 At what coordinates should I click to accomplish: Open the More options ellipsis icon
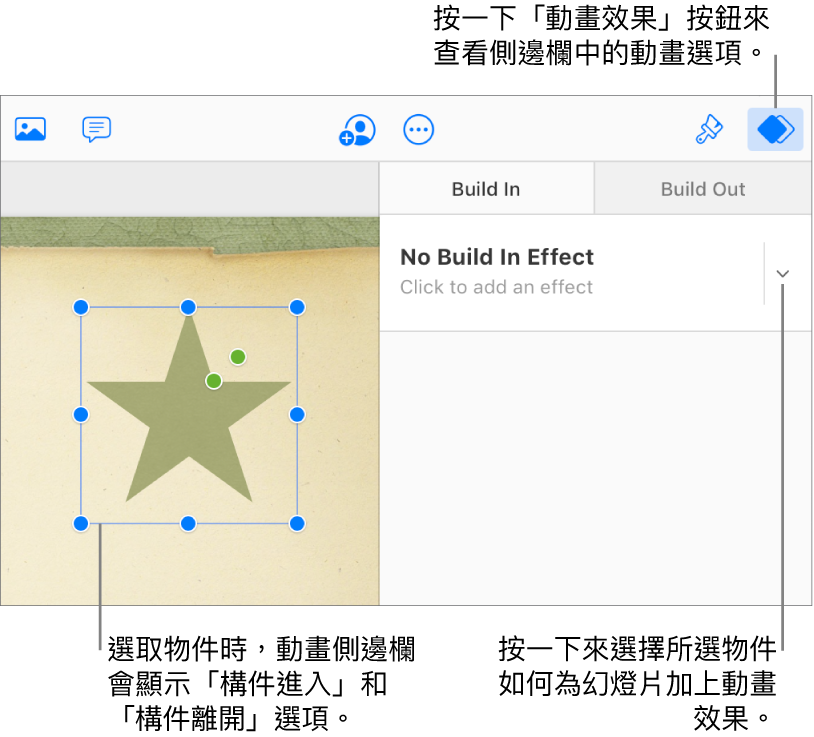pos(418,130)
